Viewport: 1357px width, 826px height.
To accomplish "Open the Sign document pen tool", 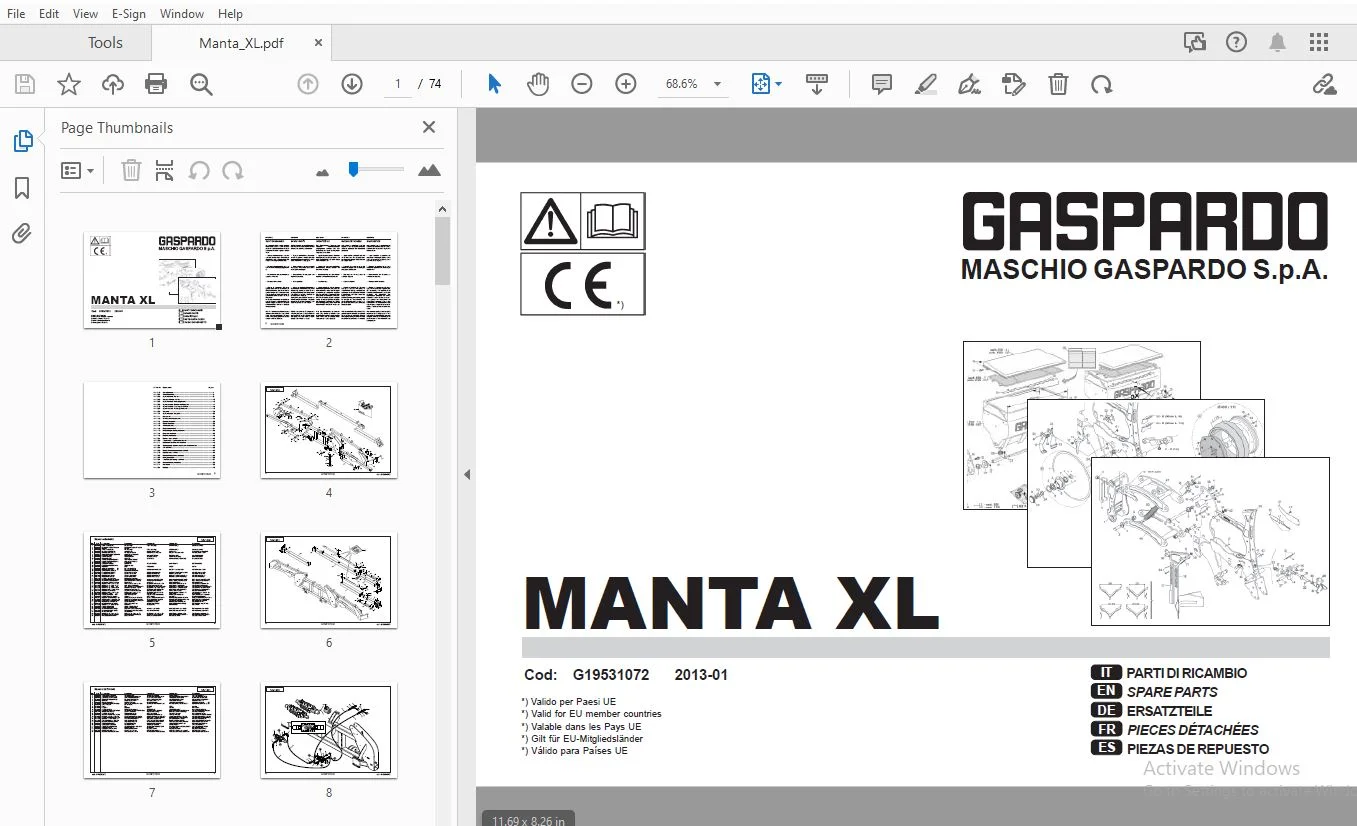I will coord(969,85).
